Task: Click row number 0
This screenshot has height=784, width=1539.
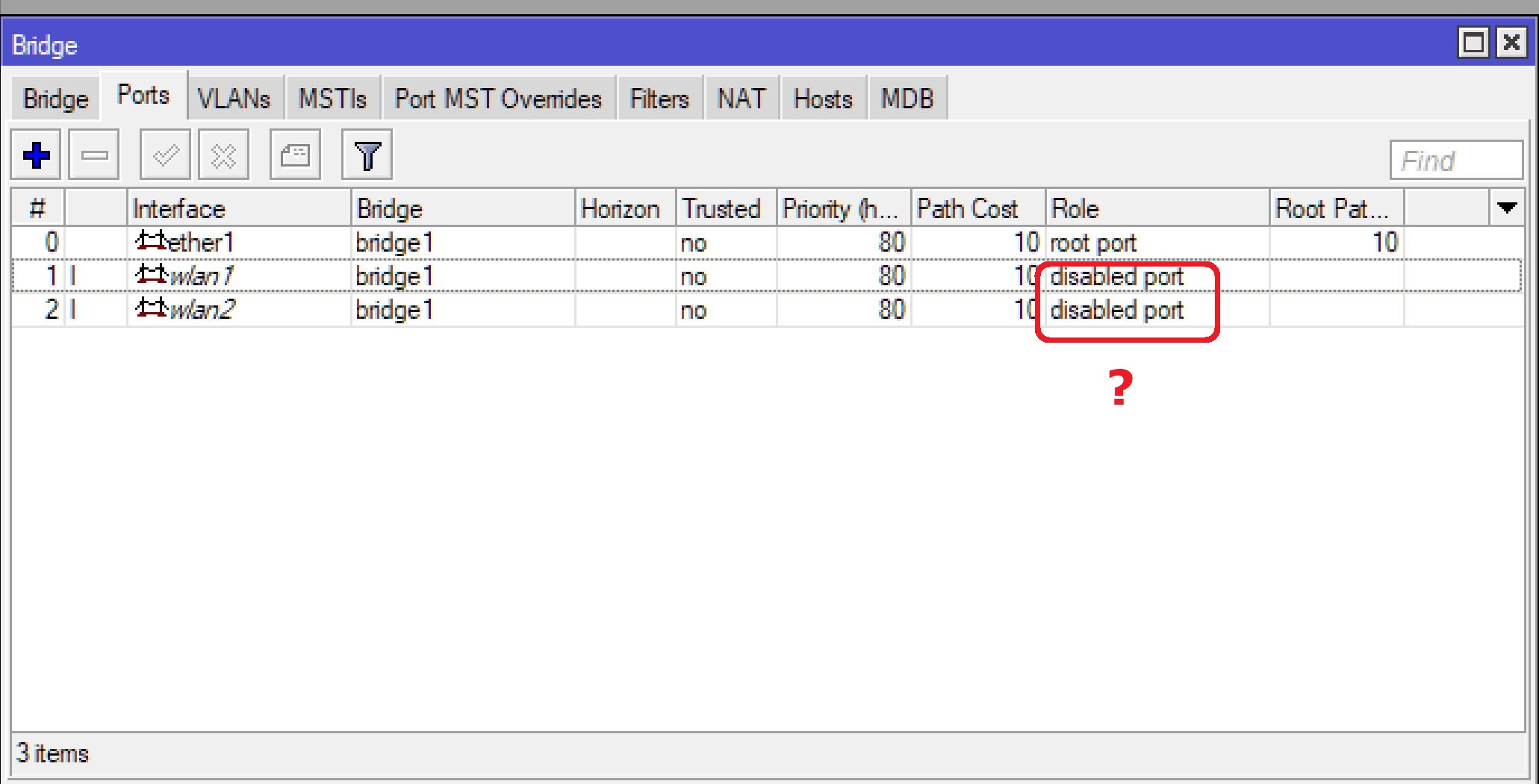Action: [52, 242]
